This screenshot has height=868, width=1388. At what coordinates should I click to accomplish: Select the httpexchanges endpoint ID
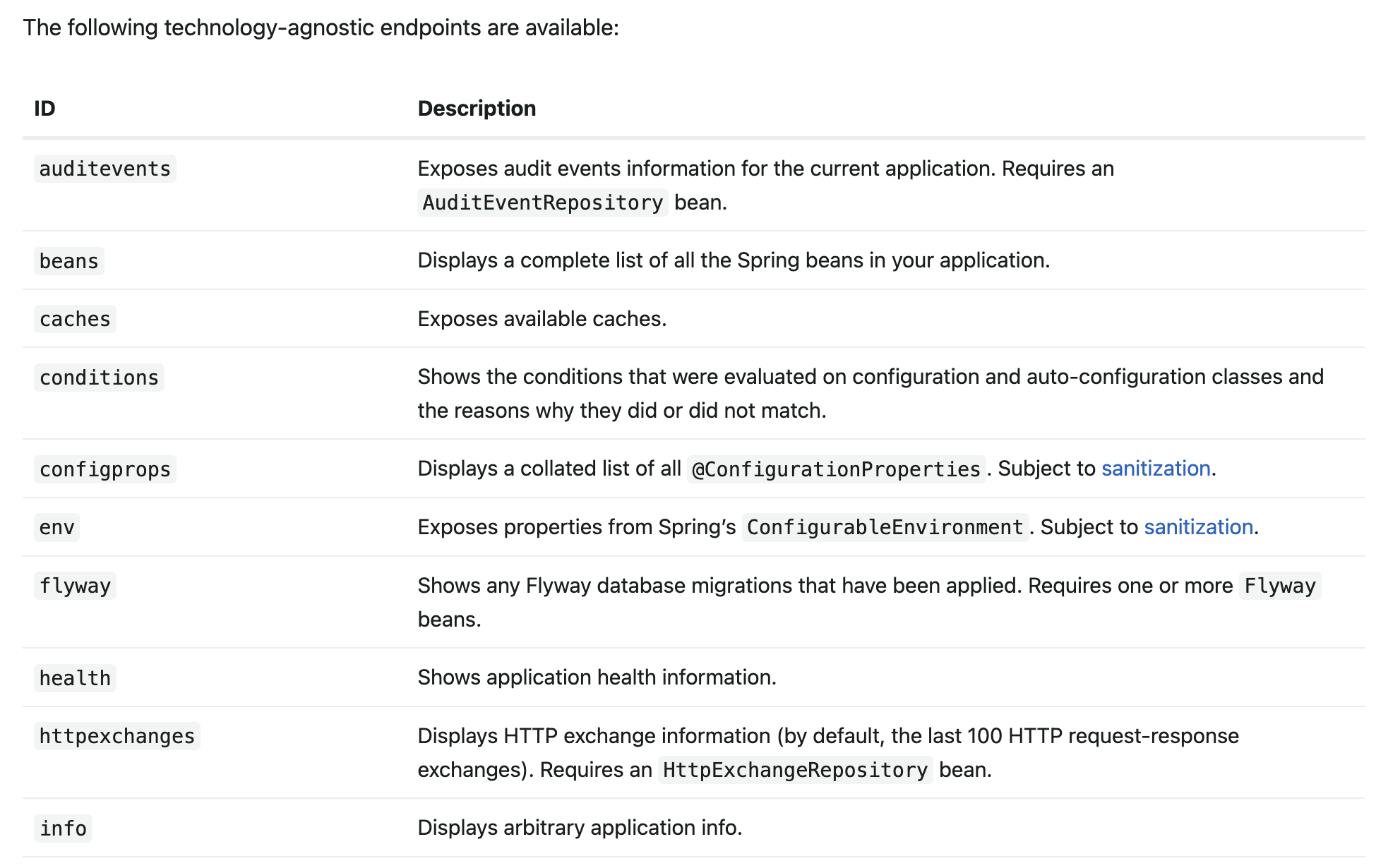tap(117, 736)
